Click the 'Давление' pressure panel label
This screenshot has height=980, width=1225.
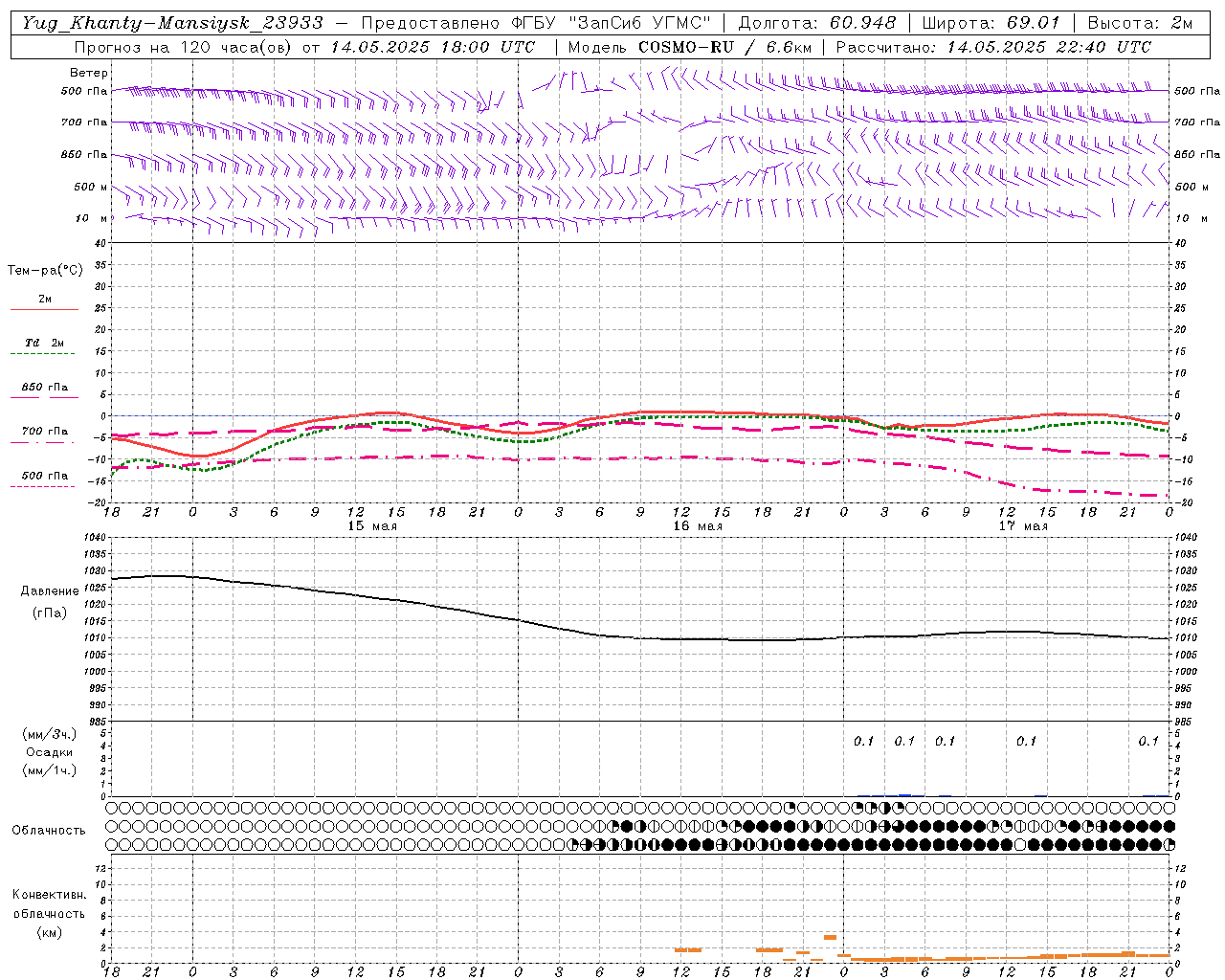pyautogui.click(x=49, y=591)
